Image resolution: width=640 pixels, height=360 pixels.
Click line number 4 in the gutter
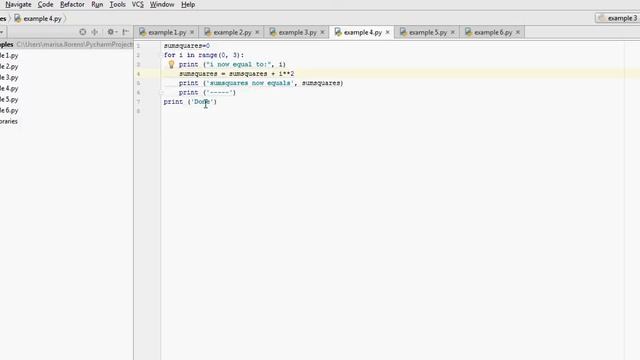138,74
